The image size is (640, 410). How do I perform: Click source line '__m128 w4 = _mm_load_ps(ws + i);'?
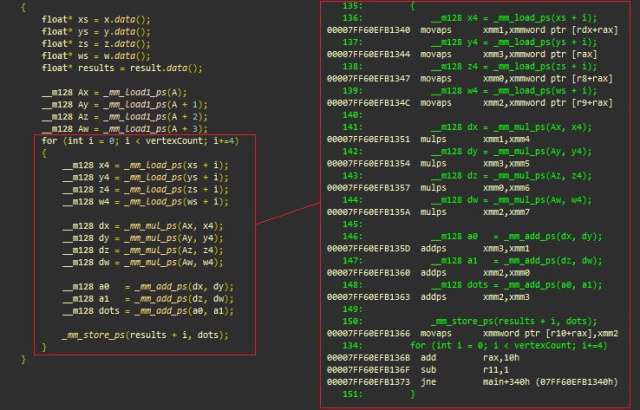pyautogui.click(x=145, y=202)
